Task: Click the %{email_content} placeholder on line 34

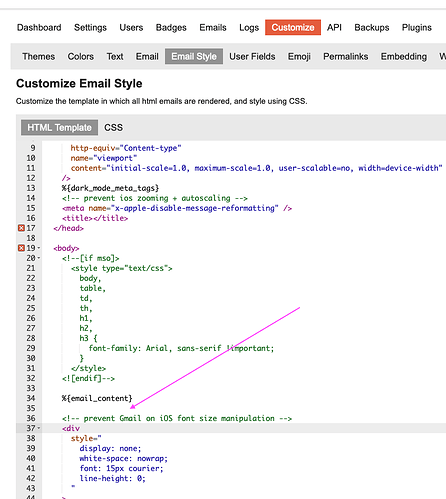Action: click(x=97, y=398)
